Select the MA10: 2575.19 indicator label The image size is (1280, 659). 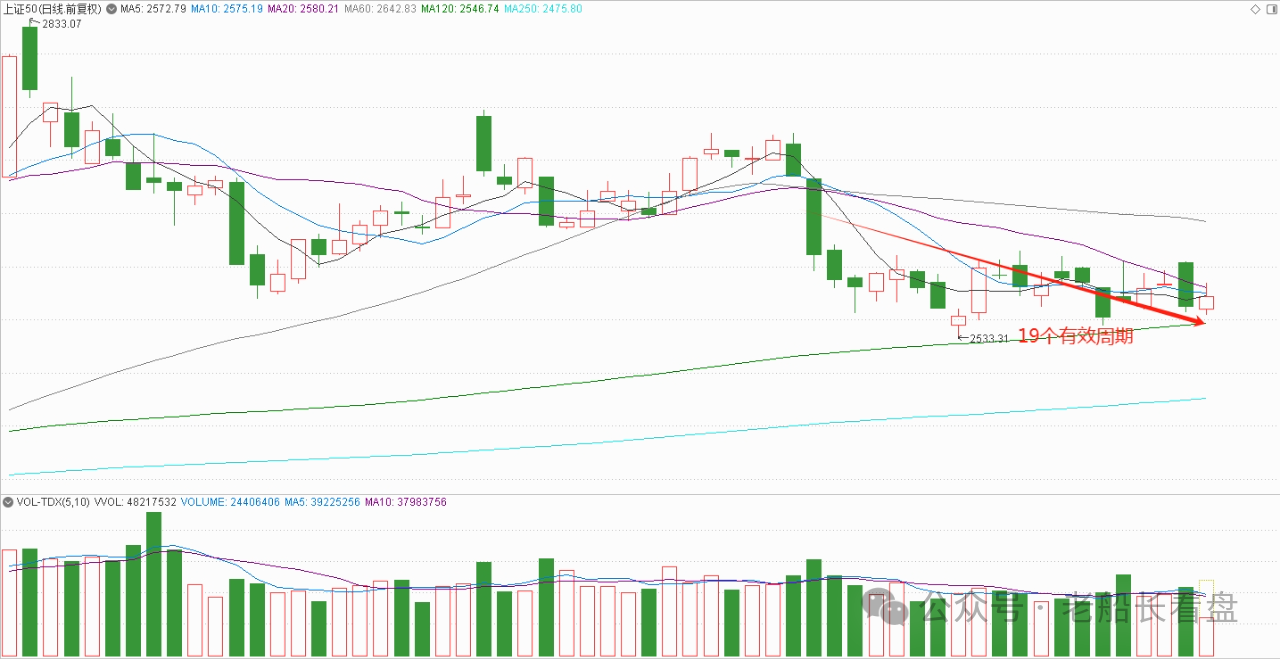point(227,9)
